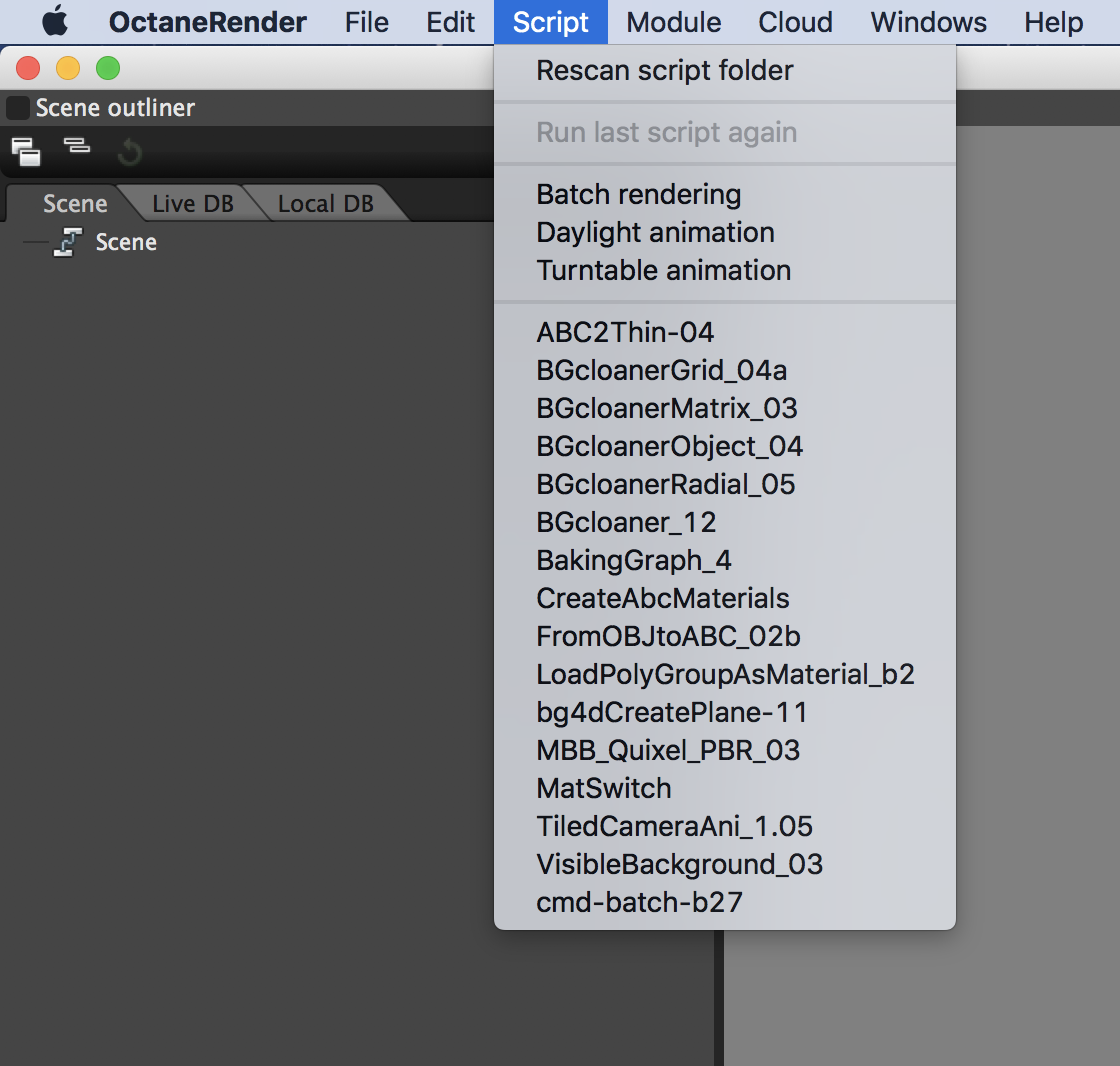Switch to the Local DB tab

pyautogui.click(x=326, y=204)
